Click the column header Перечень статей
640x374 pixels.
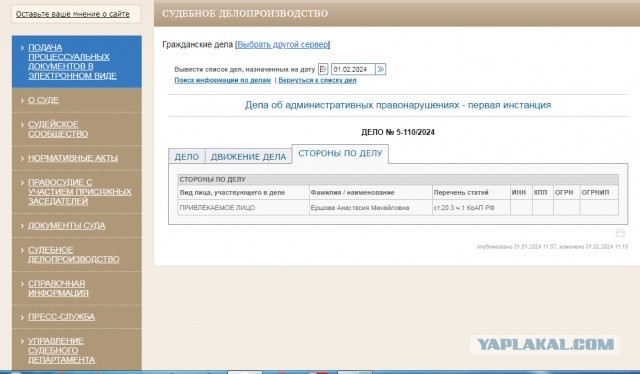471,193
